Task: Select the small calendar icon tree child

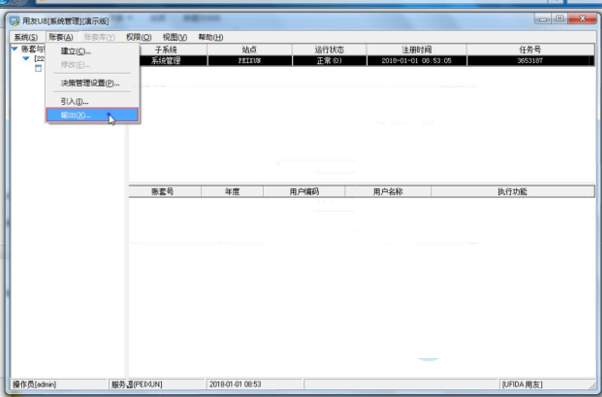Action: [x=38, y=68]
